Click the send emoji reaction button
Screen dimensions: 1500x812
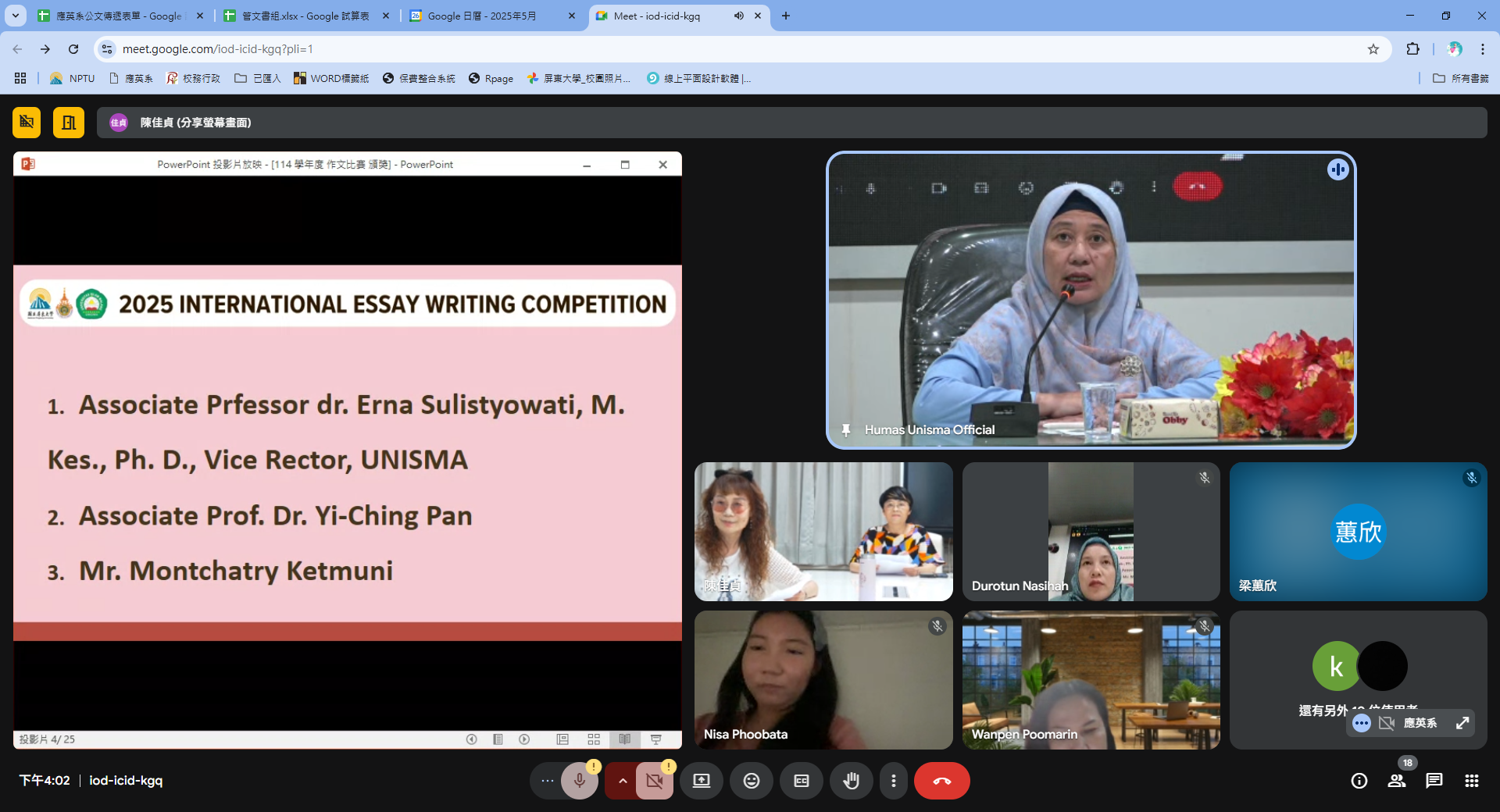pyautogui.click(x=752, y=781)
